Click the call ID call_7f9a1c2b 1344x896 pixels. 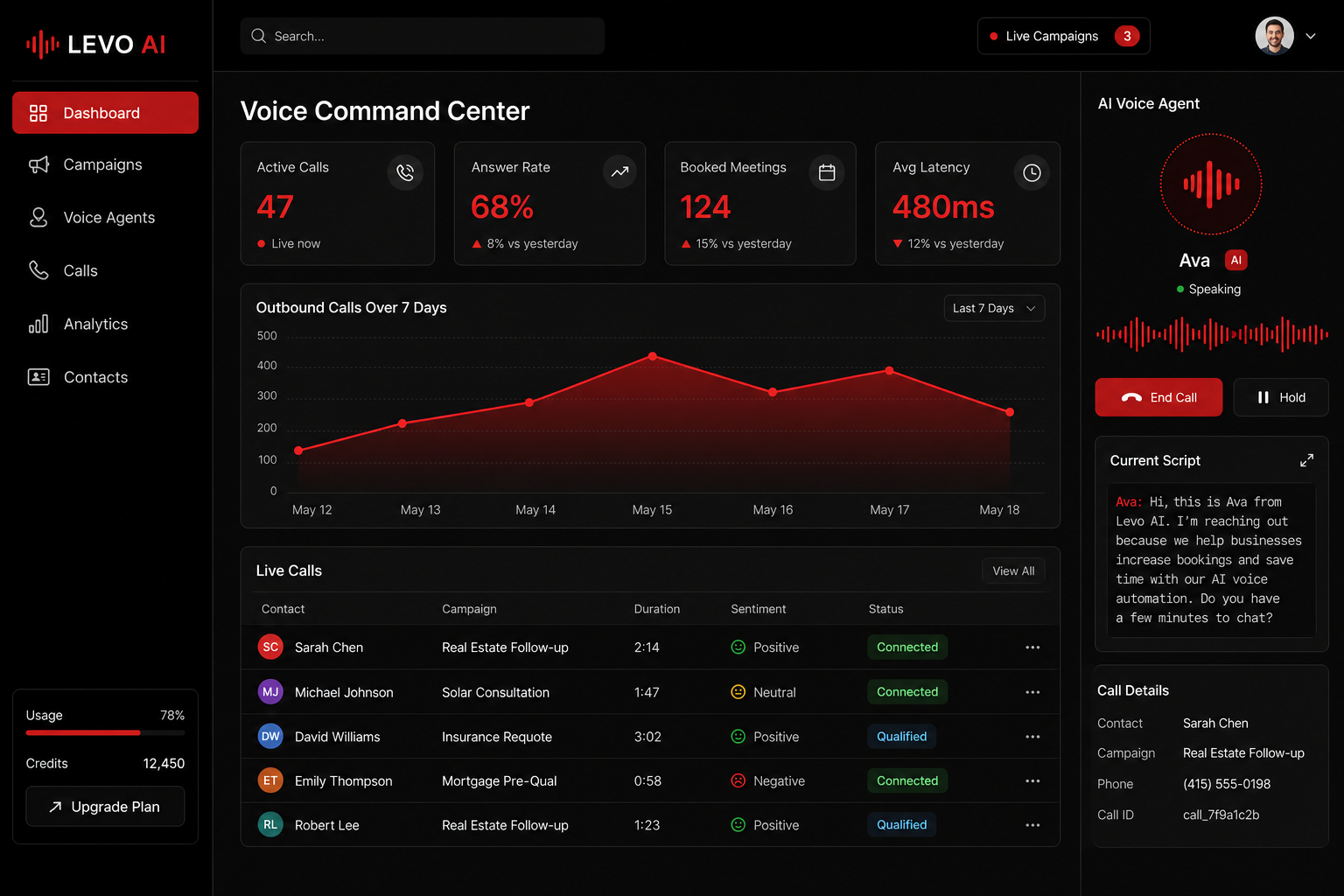coord(1221,815)
